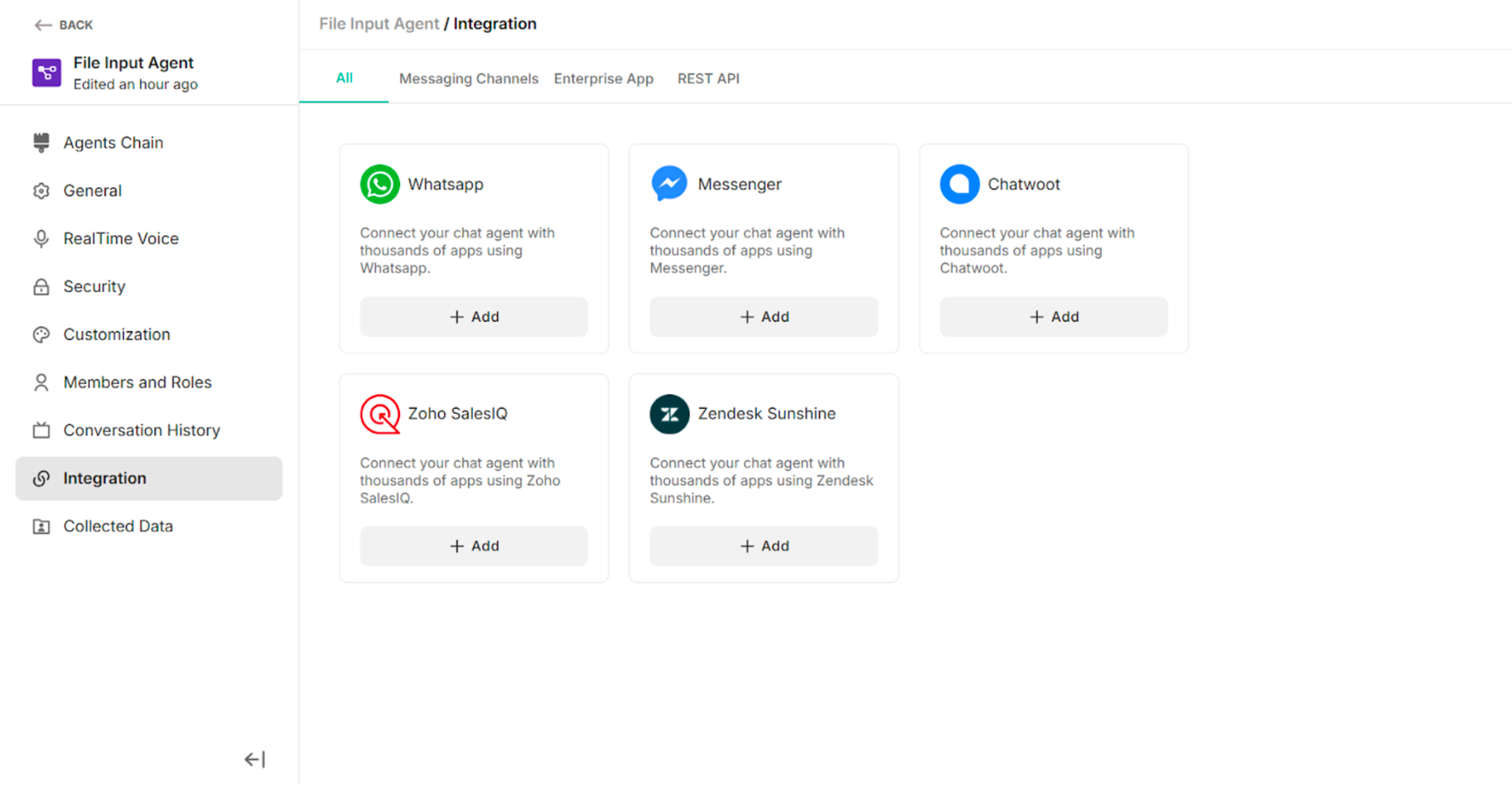Click the Chatwoot integration logo
This screenshot has width=1512, height=792.
[959, 184]
